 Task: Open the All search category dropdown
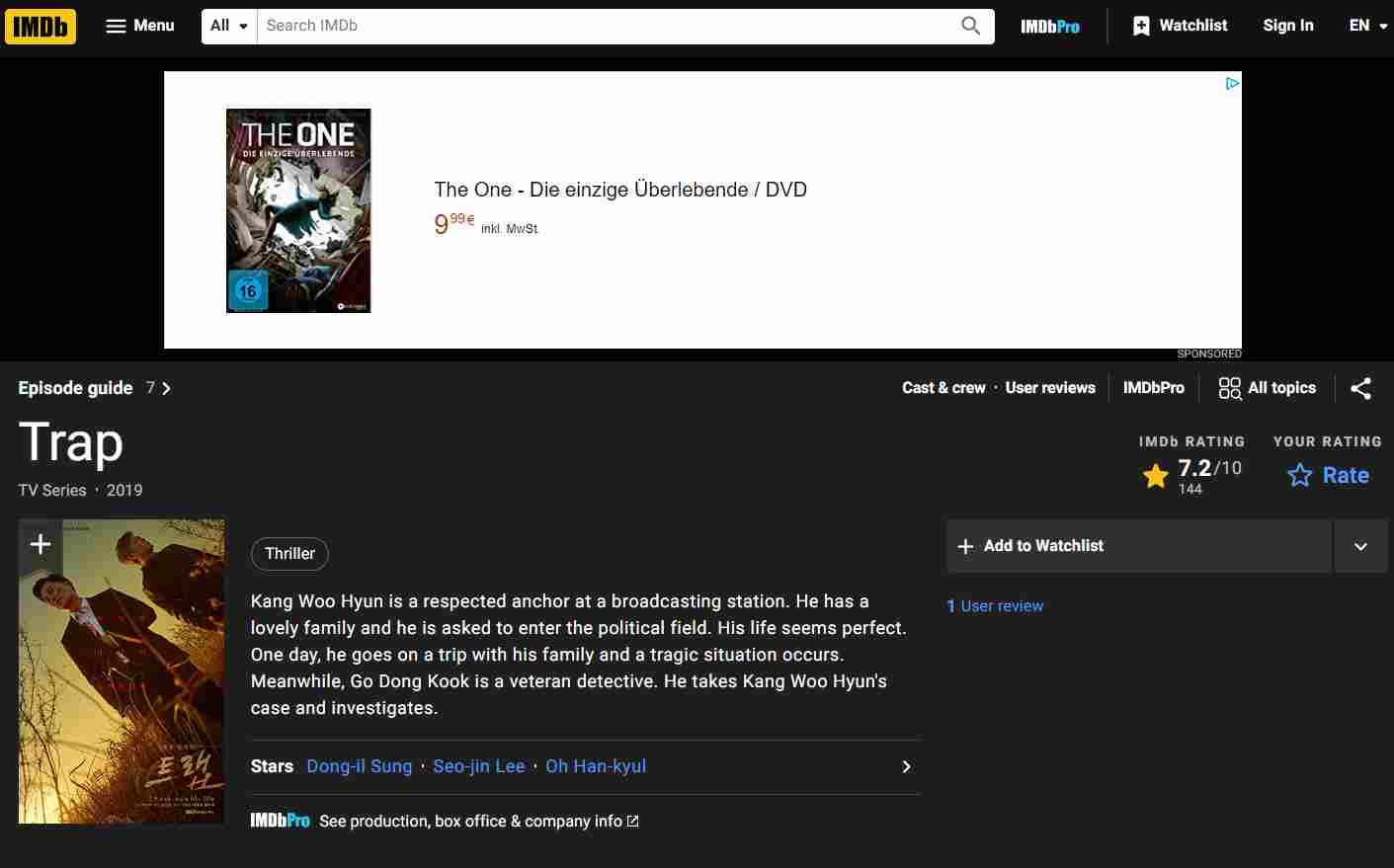coord(229,26)
